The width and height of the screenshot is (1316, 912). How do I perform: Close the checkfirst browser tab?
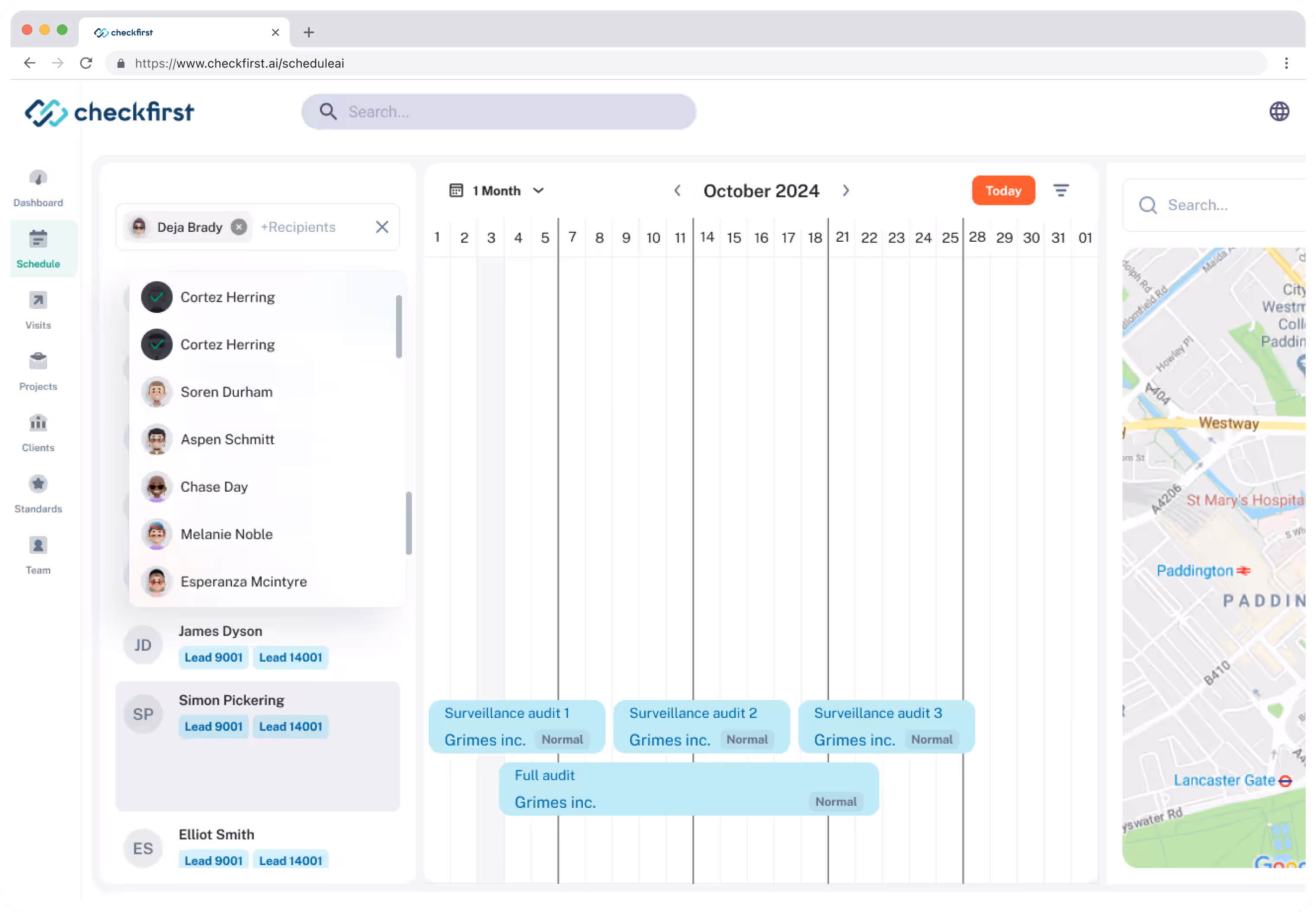pyautogui.click(x=276, y=32)
